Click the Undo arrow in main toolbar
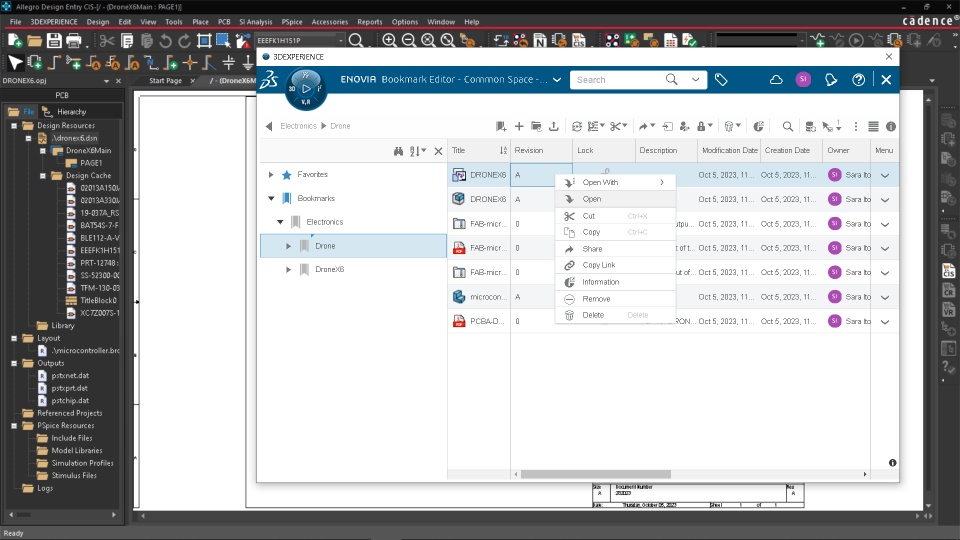 pyautogui.click(x=165, y=41)
